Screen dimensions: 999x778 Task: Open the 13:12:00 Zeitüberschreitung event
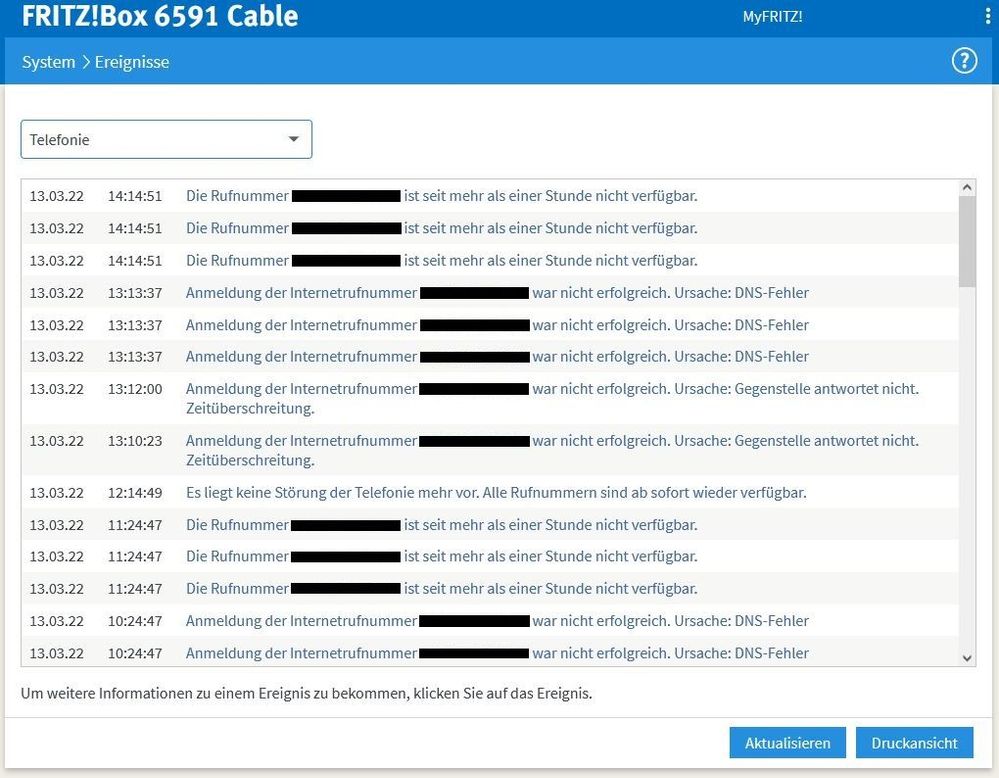tap(489, 398)
